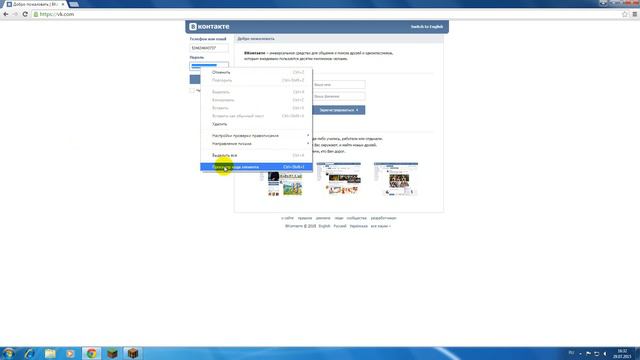Open the all languages footer dropdown
The image size is (640, 360).
click(380, 226)
